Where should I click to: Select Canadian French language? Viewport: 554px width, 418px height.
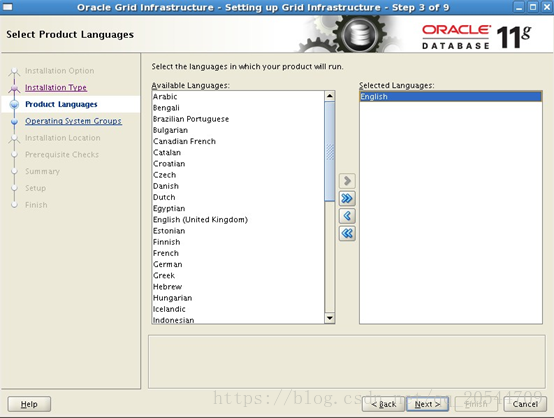(238, 141)
